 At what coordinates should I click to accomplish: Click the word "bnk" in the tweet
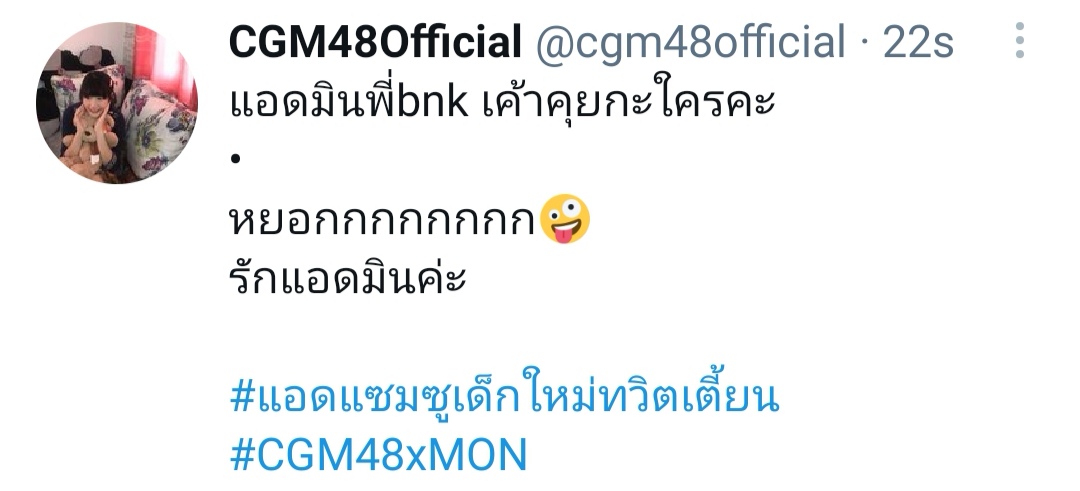coord(433,103)
